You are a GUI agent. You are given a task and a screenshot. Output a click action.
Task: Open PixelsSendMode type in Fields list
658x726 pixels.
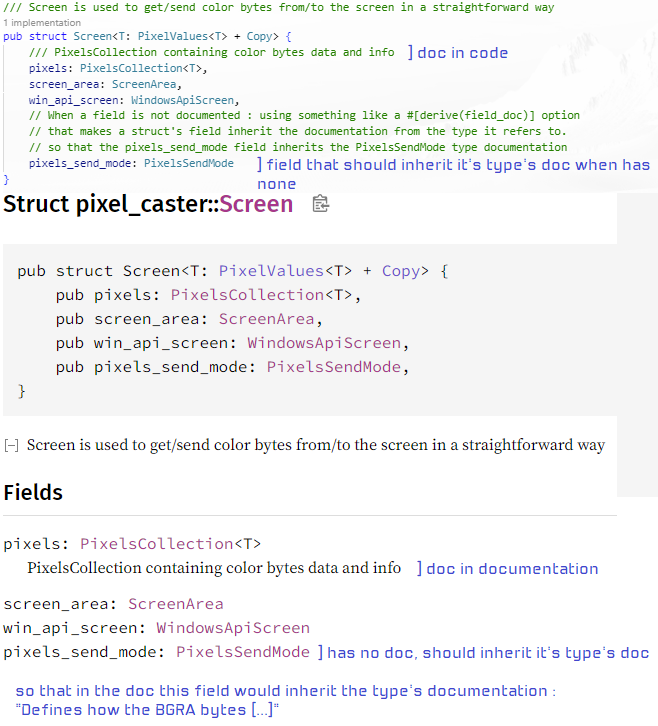coord(243,652)
